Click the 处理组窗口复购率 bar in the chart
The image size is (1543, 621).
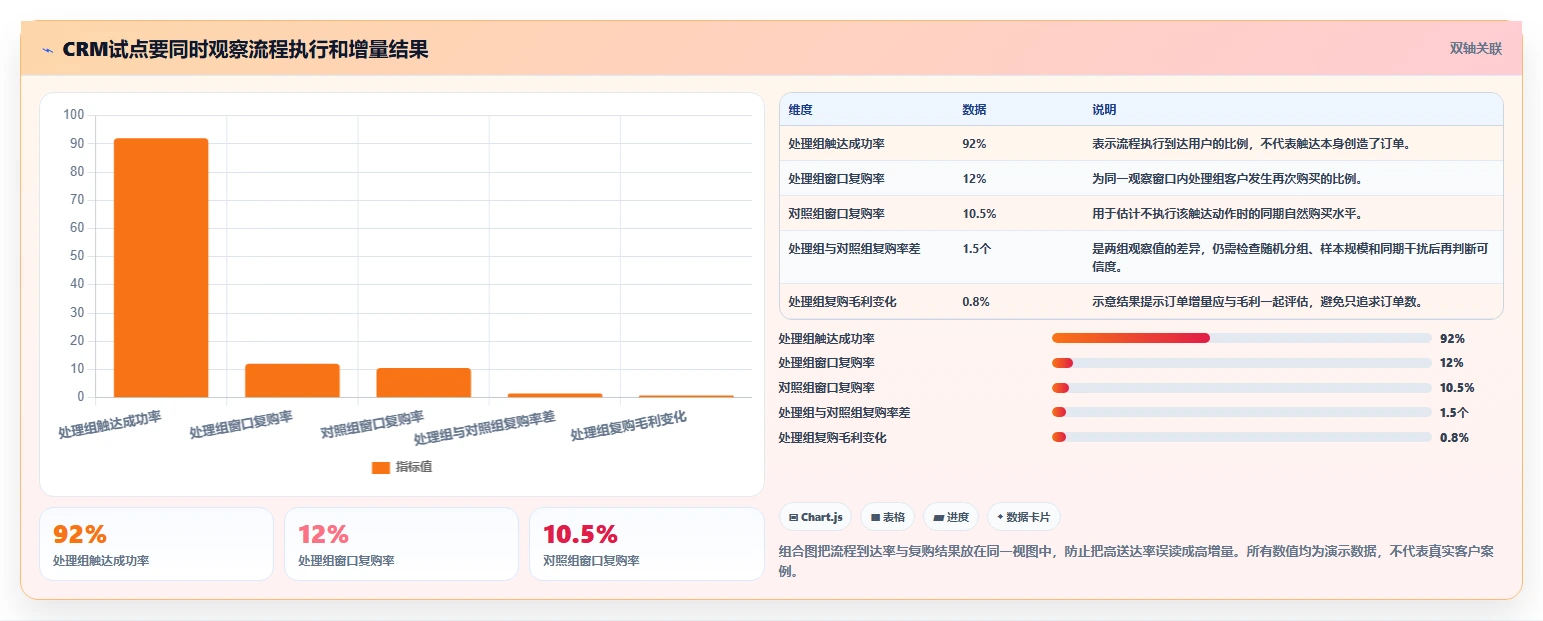tap(292, 381)
